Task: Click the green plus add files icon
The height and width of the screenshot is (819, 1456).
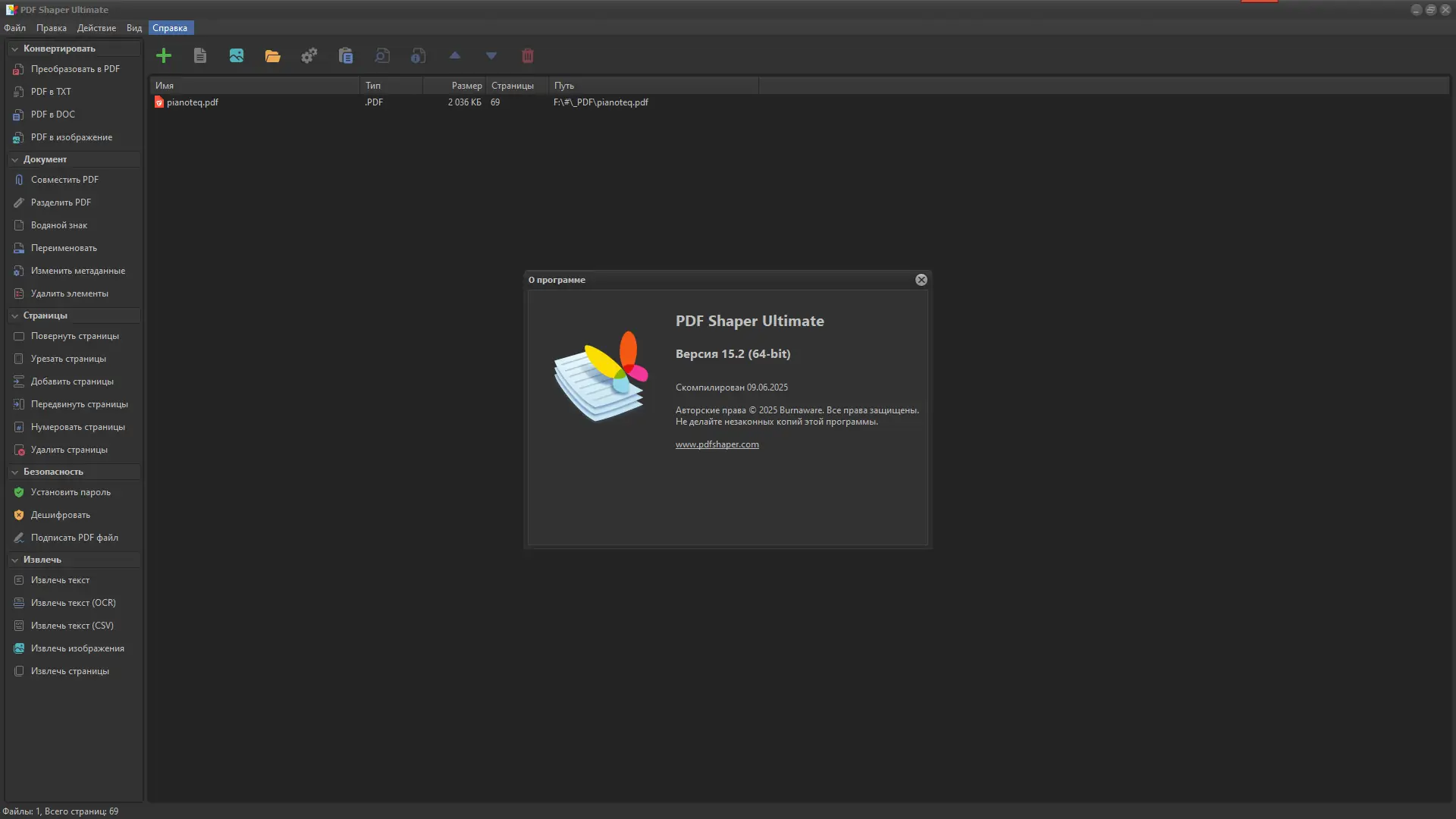Action: pos(163,55)
